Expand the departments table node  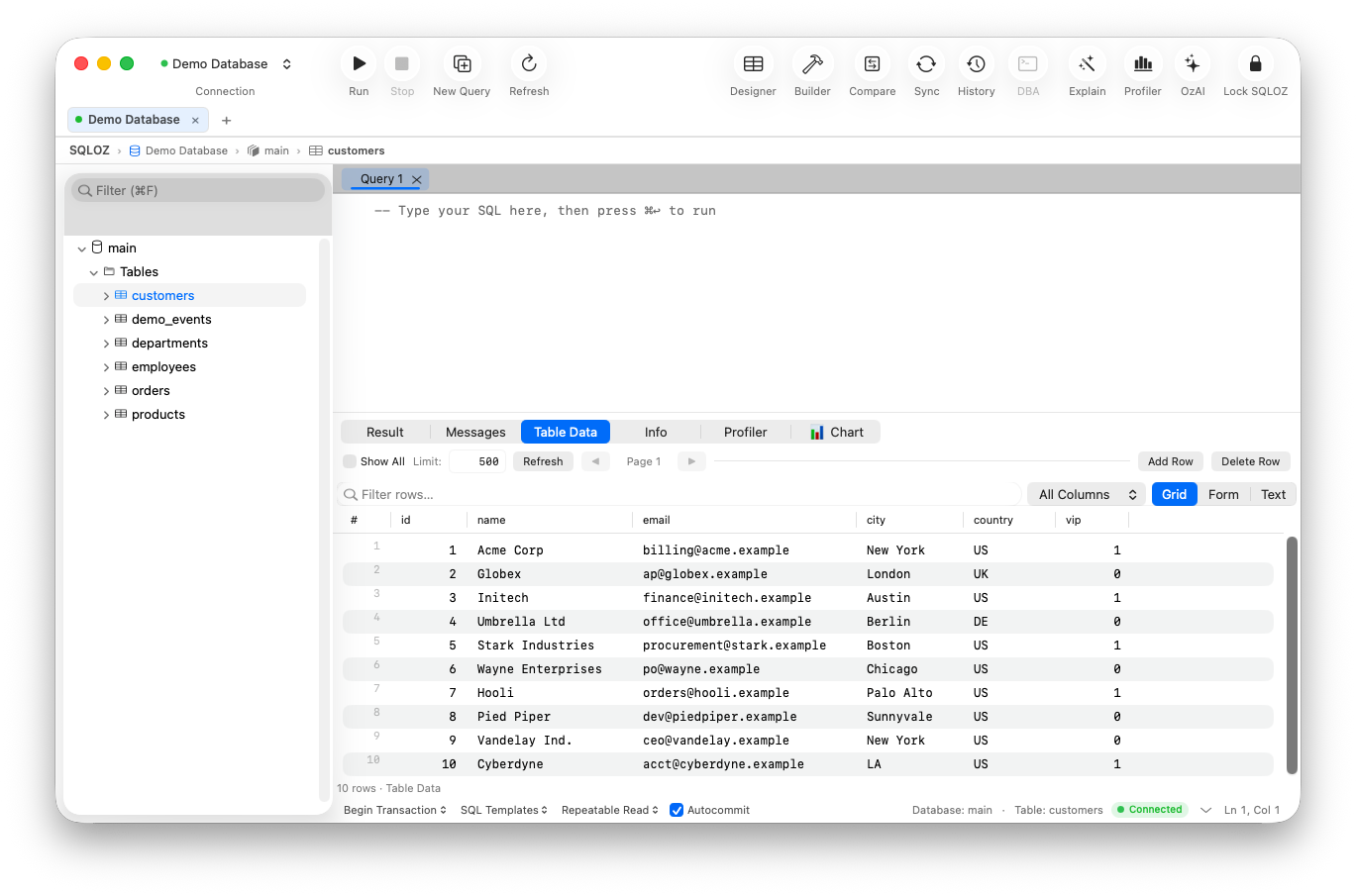pos(106,344)
